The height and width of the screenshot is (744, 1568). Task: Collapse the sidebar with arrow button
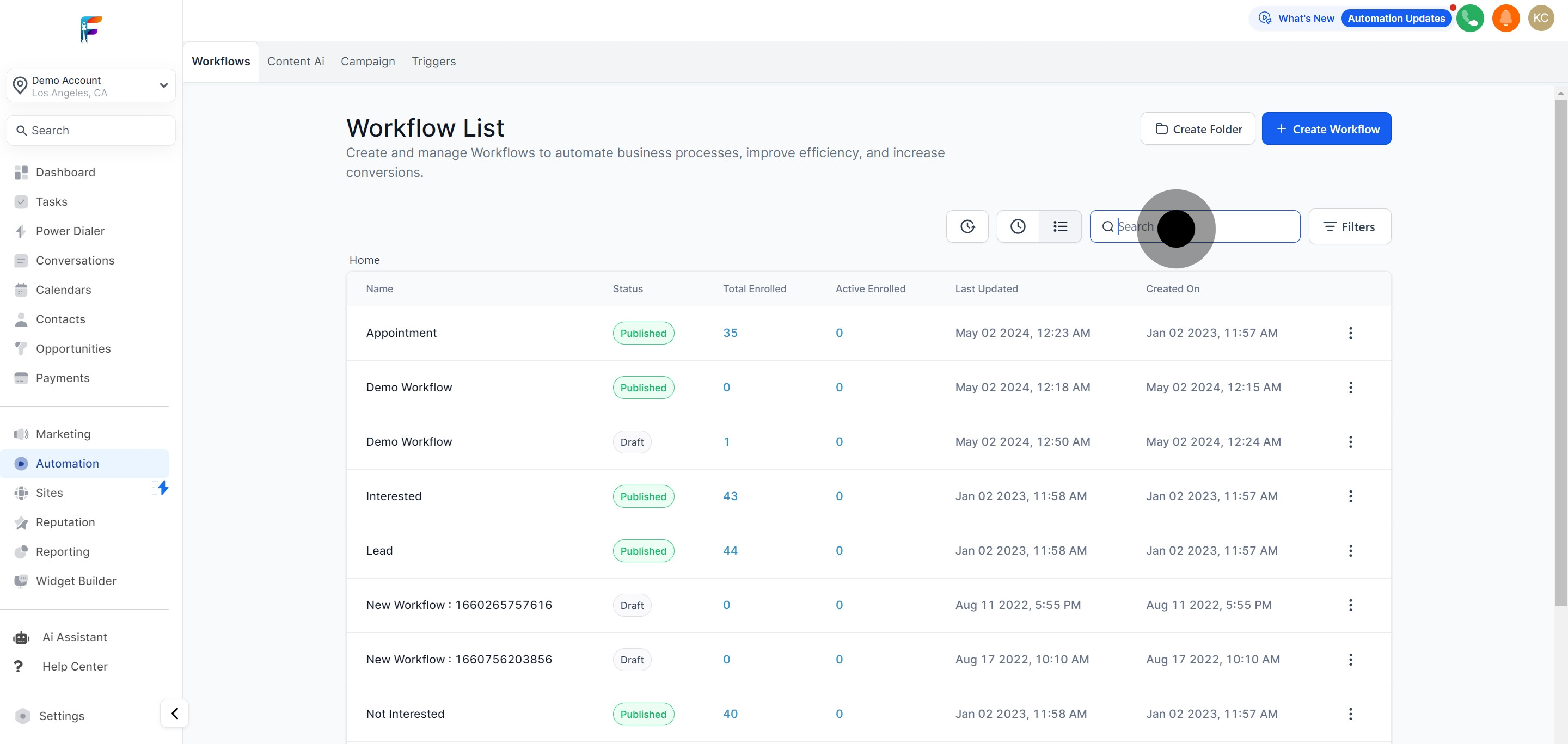point(175,713)
